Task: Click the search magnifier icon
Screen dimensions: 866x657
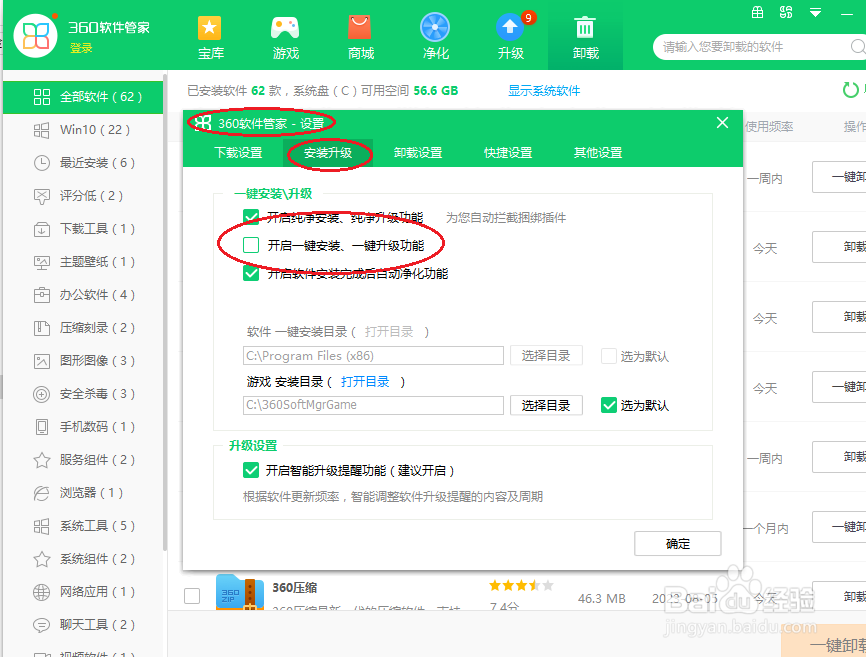Action: pos(858,47)
